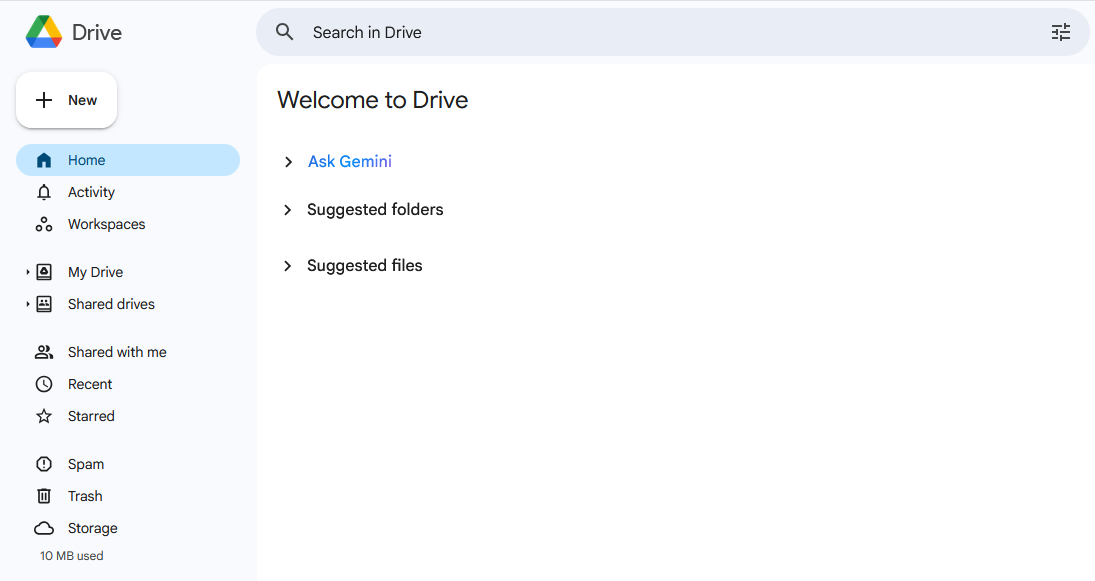The height and width of the screenshot is (581, 1095).
Task: Click the Spam warning icon
Action: 44,464
